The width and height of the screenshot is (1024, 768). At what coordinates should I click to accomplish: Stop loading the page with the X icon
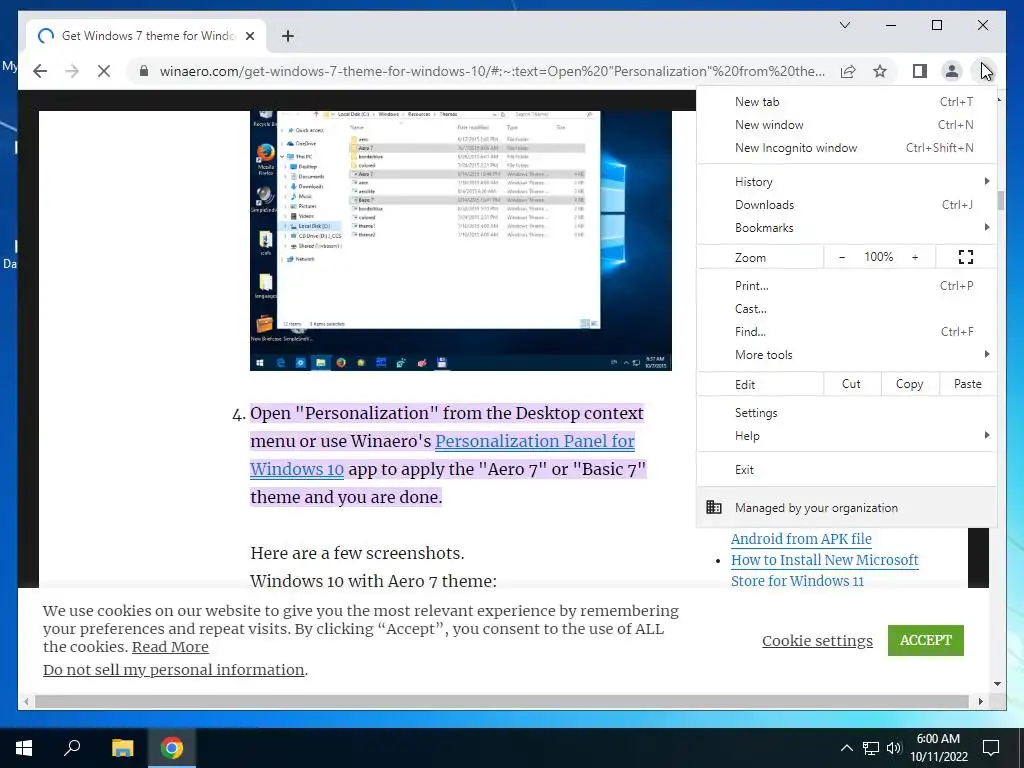coord(104,71)
